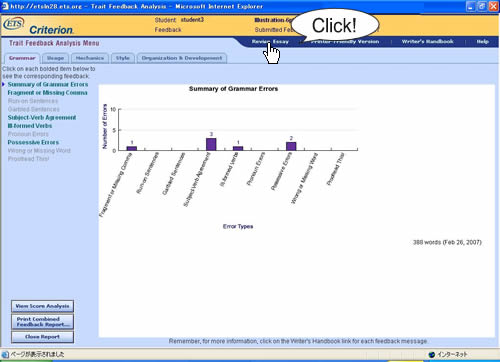Show Fragment or Missing Comma feedback
Screen dimensions: 500x362
tap(47, 93)
